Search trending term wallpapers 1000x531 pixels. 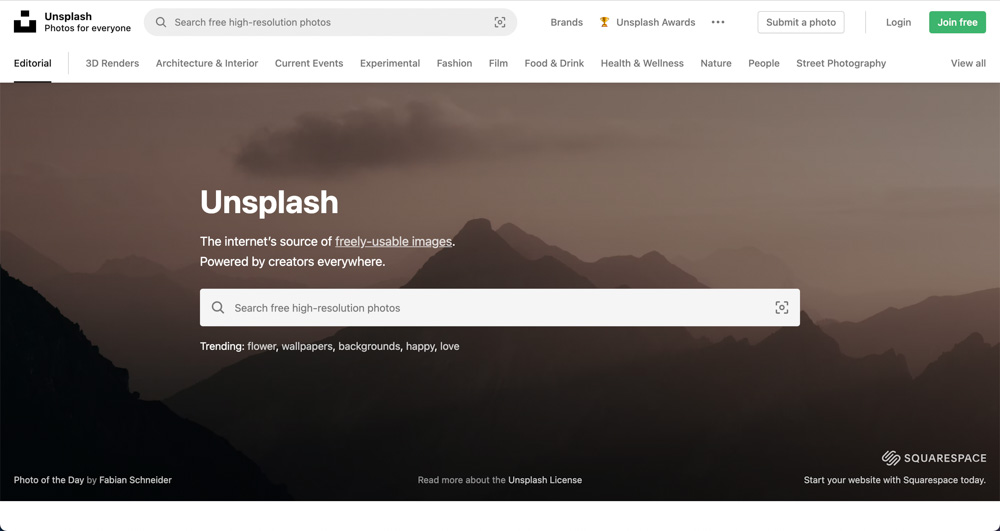click(x=307, y=346)
